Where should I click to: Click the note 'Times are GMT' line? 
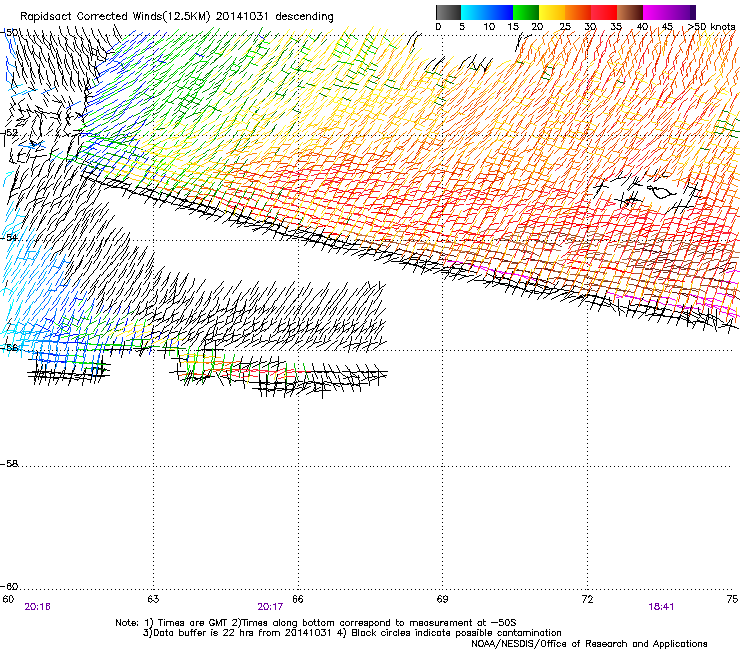tap(316, 623)
